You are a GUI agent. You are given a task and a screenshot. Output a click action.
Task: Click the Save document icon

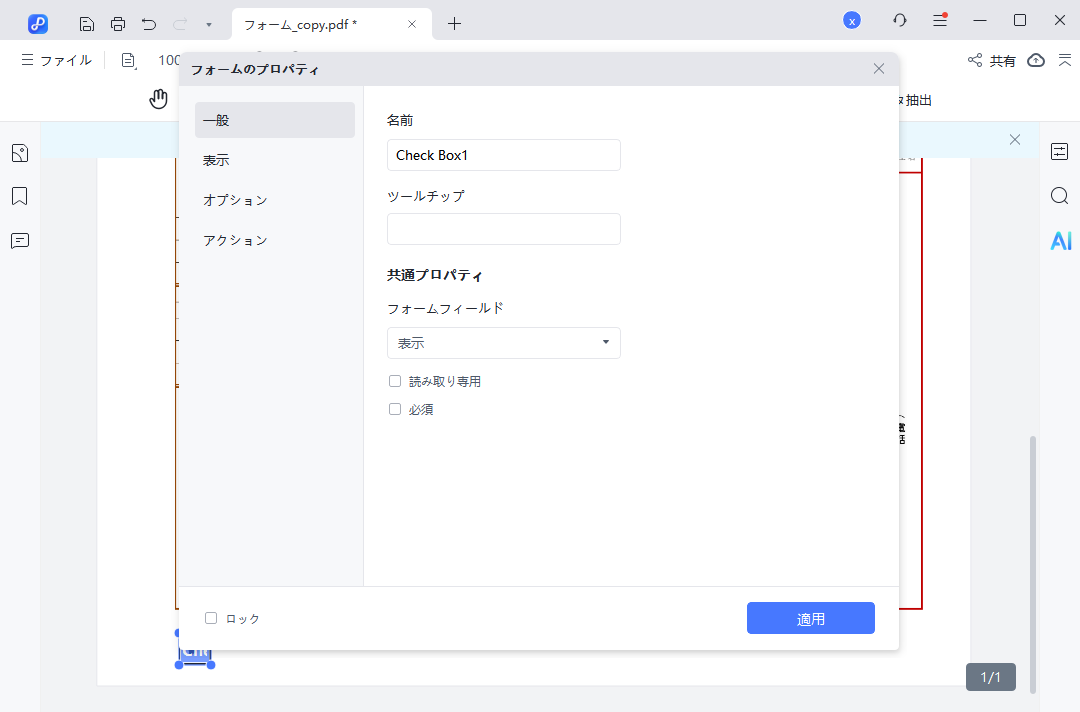click(x=86, y=20)
